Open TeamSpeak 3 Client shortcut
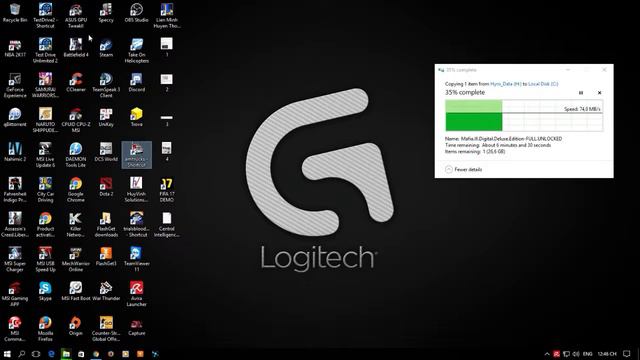This screenshot has width=640, height=360. click(x=106, y=85)
